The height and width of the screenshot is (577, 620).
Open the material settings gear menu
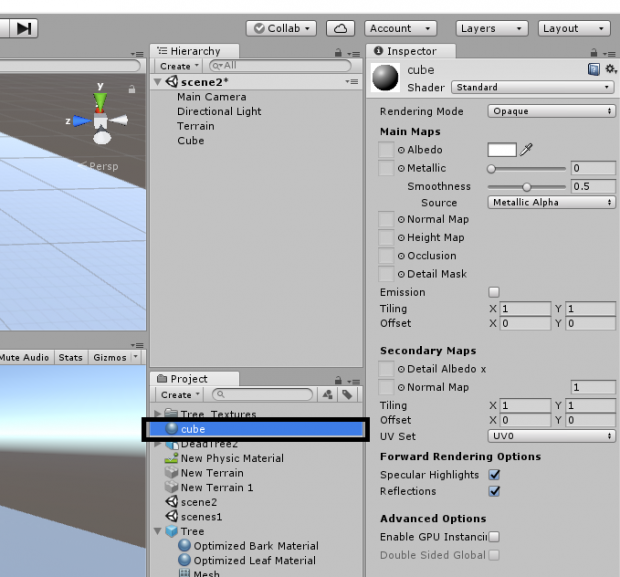point(609,71)
